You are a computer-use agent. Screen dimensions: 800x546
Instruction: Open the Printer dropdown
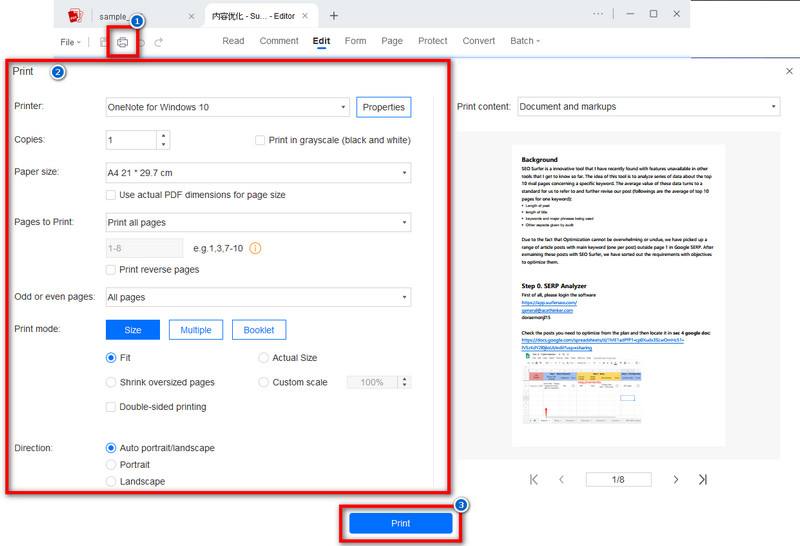228,107
